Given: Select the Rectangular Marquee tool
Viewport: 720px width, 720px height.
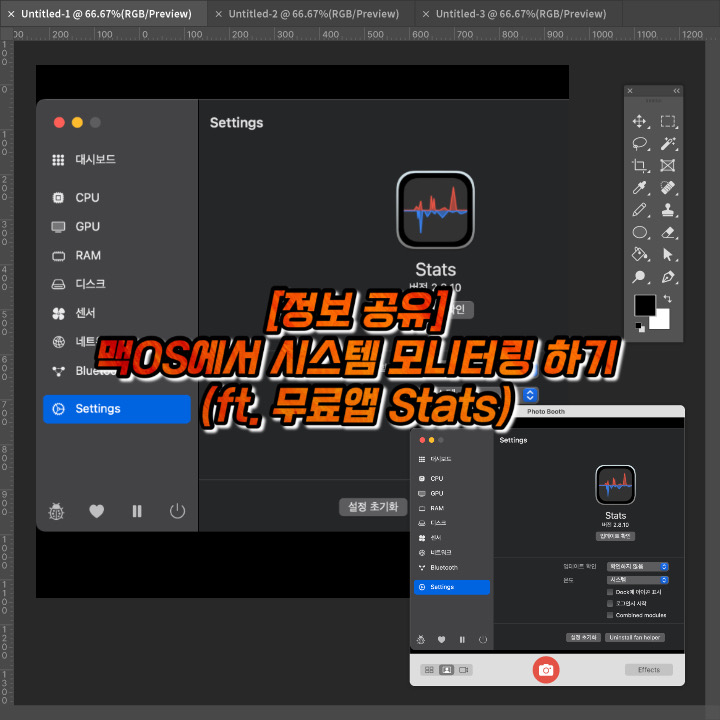Looking at the screenshot, I should pos(668,121).
